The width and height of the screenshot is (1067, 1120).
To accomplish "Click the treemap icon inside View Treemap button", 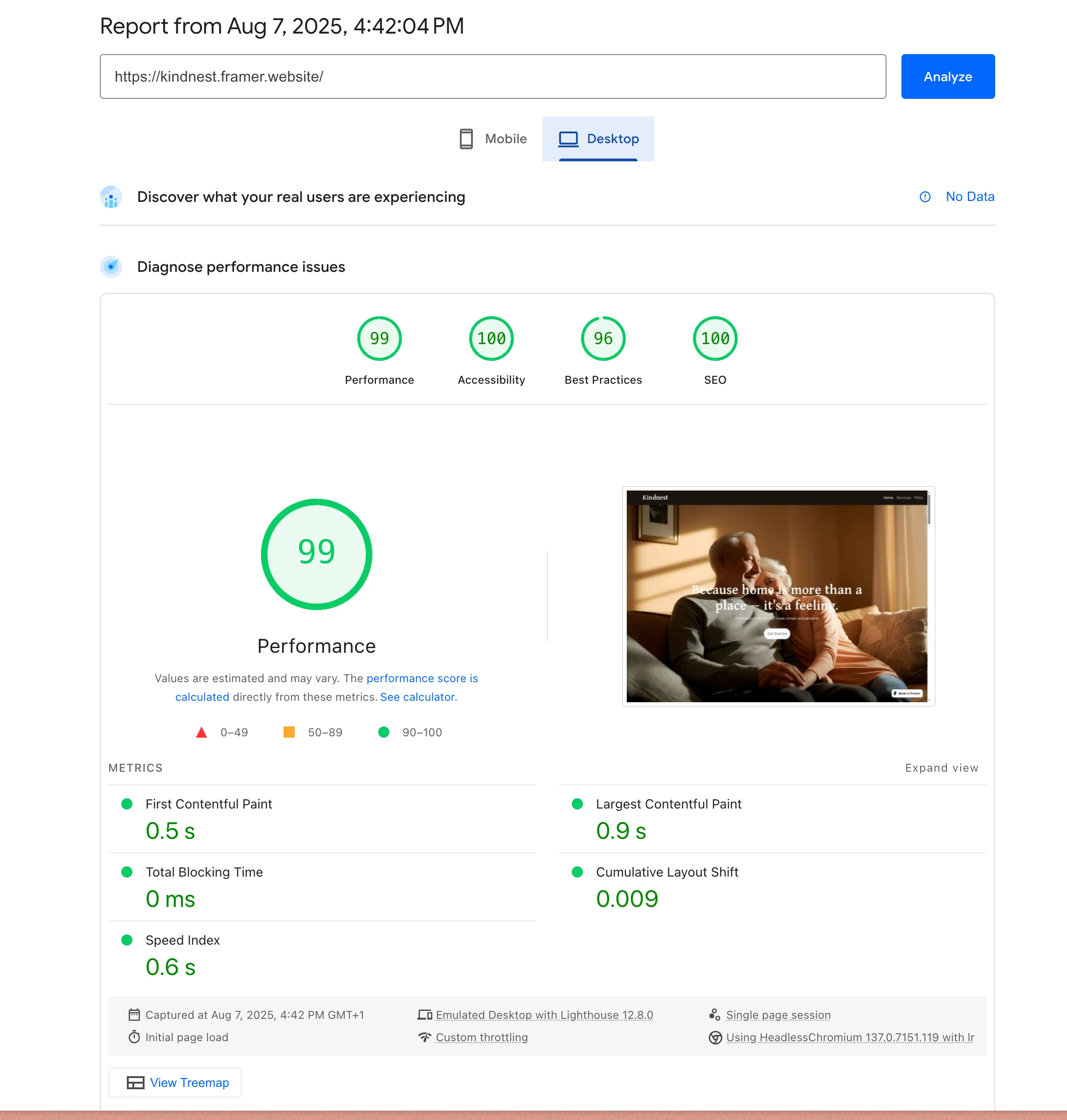I will (136, 1082).
